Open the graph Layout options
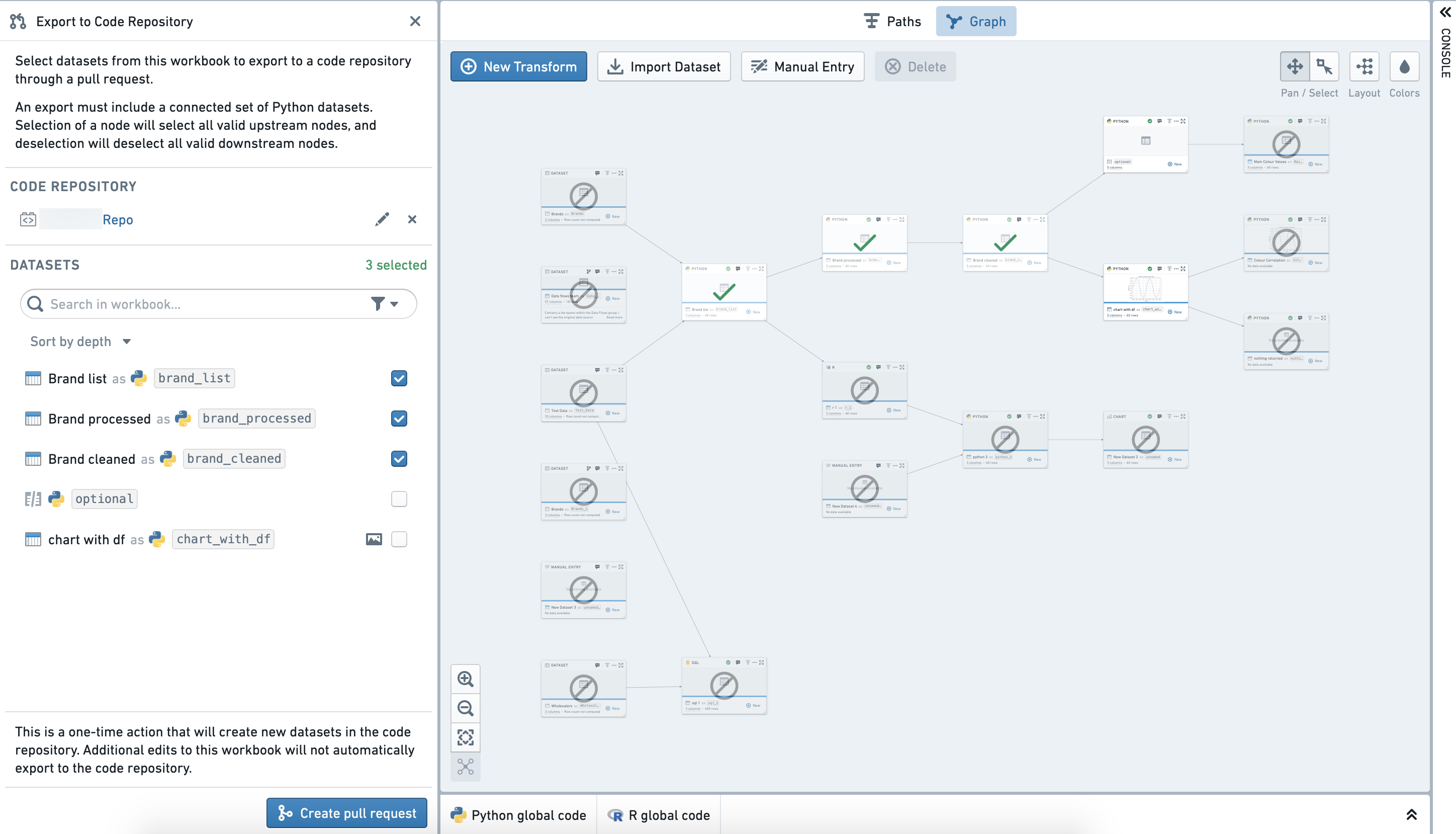1456x834 pixels. click(x=1364, y=66)
